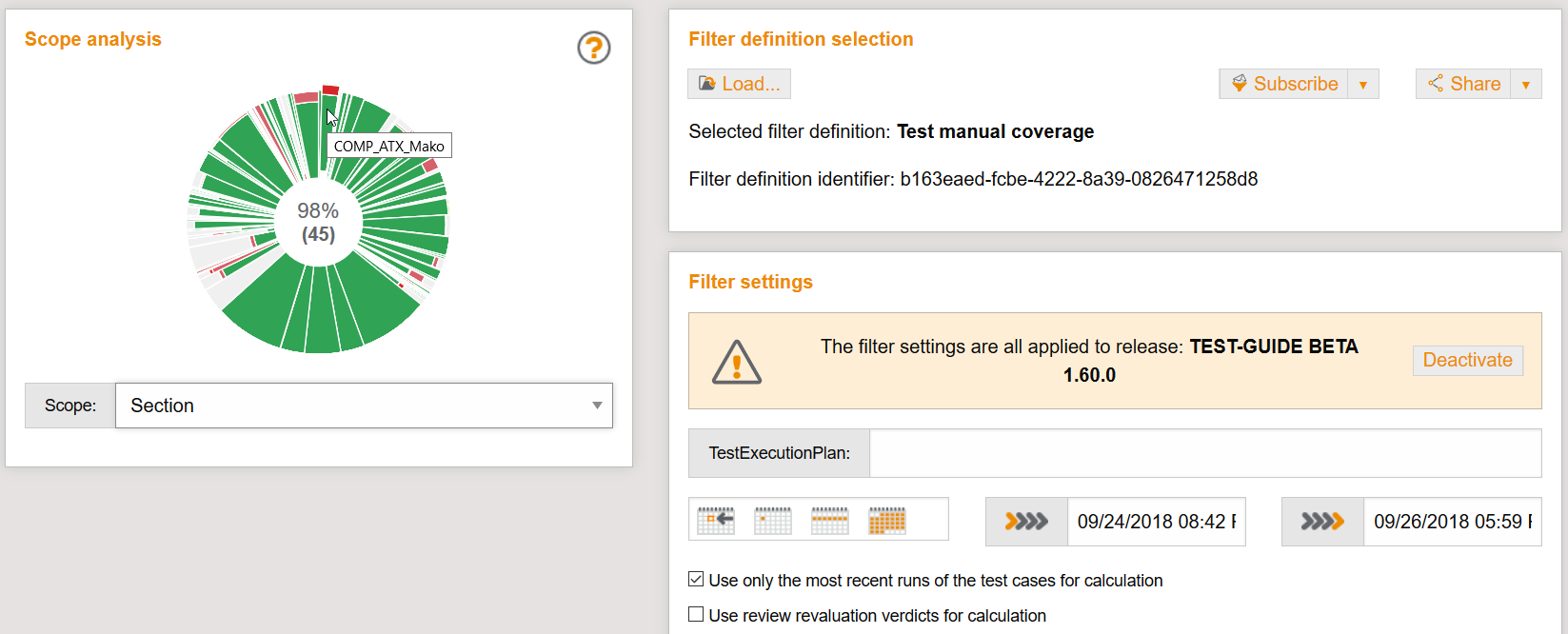The image size is (1568, 634).
Task: Click the red segment atop the pie chart
Action: click(x=330, y=90)
